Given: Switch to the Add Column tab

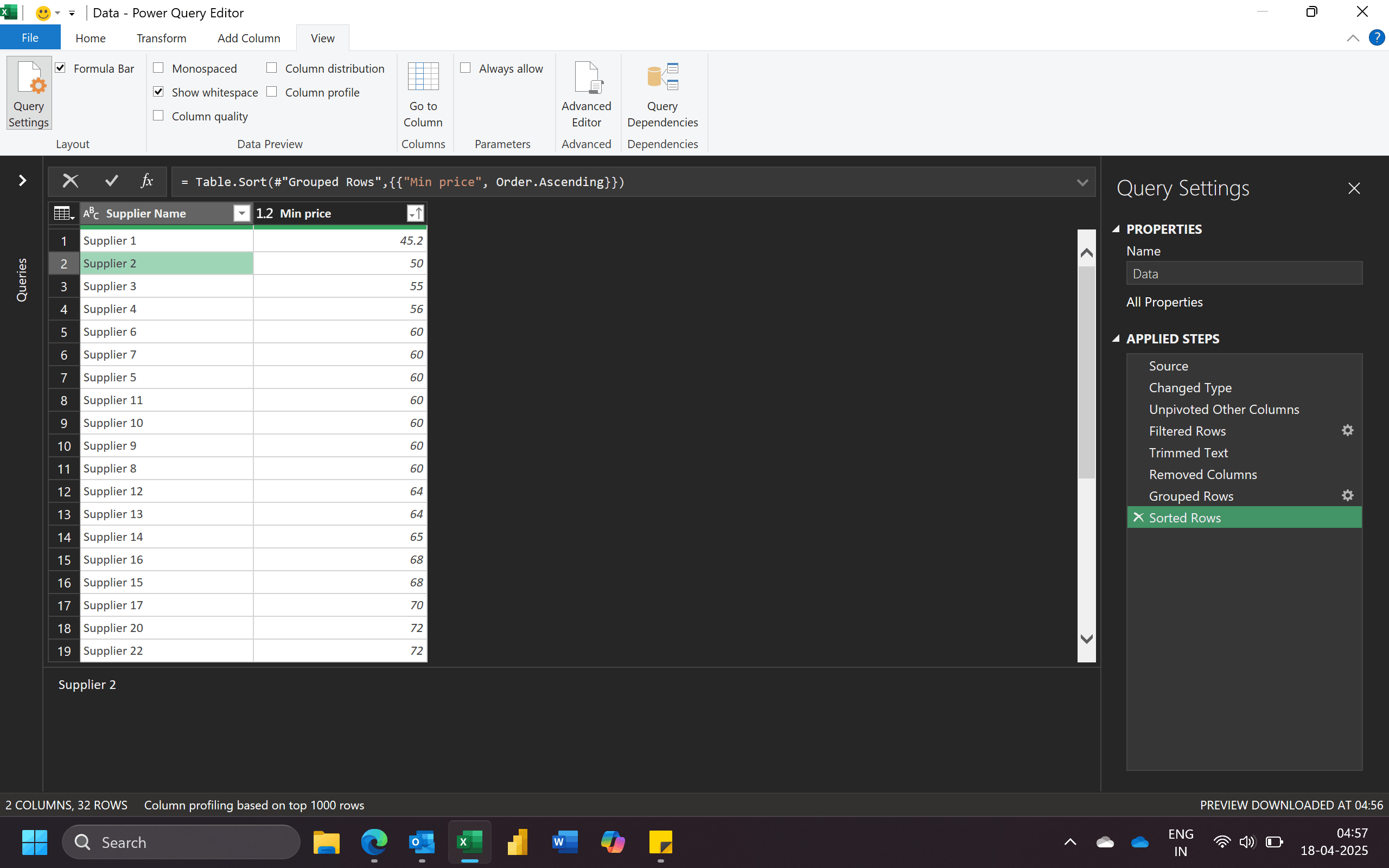Looking at the screenshot, I should pos(249,38).
